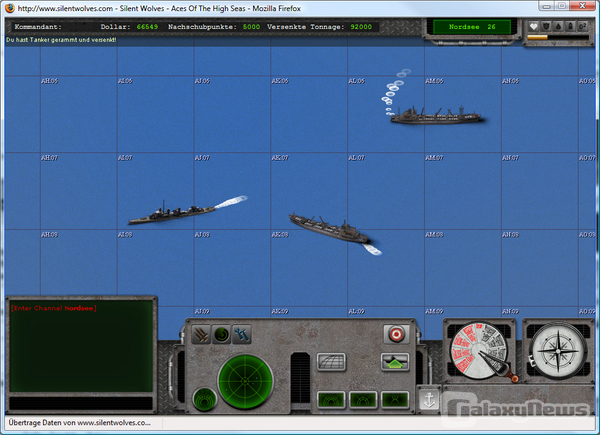Click the wrench repair icon button
This screenshot has height=435, width=600.
[x=241, y=334]
